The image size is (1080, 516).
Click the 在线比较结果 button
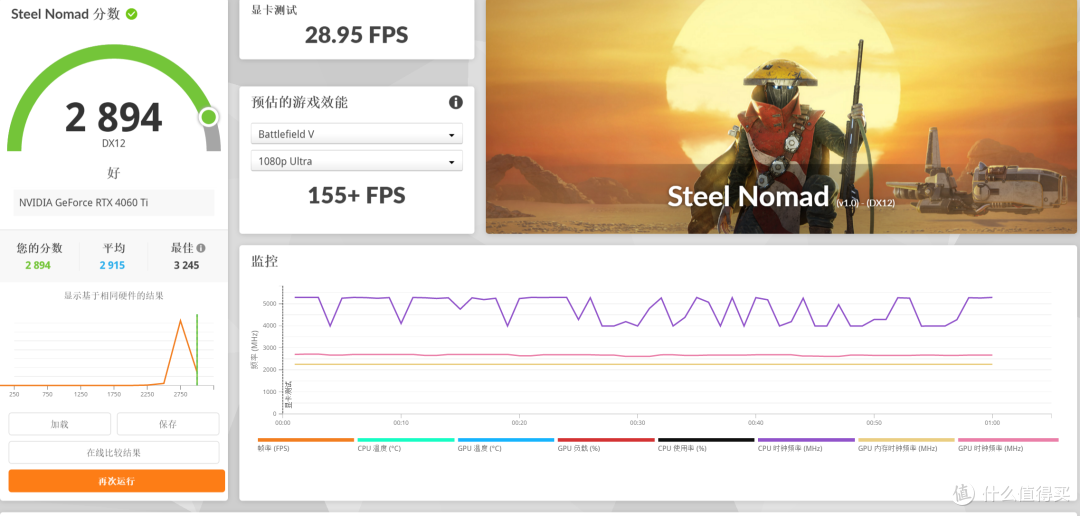tap(114, 453)
